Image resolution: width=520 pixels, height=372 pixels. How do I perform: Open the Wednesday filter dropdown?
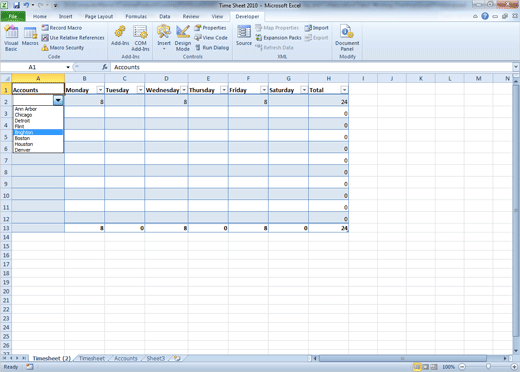(184, 90)
